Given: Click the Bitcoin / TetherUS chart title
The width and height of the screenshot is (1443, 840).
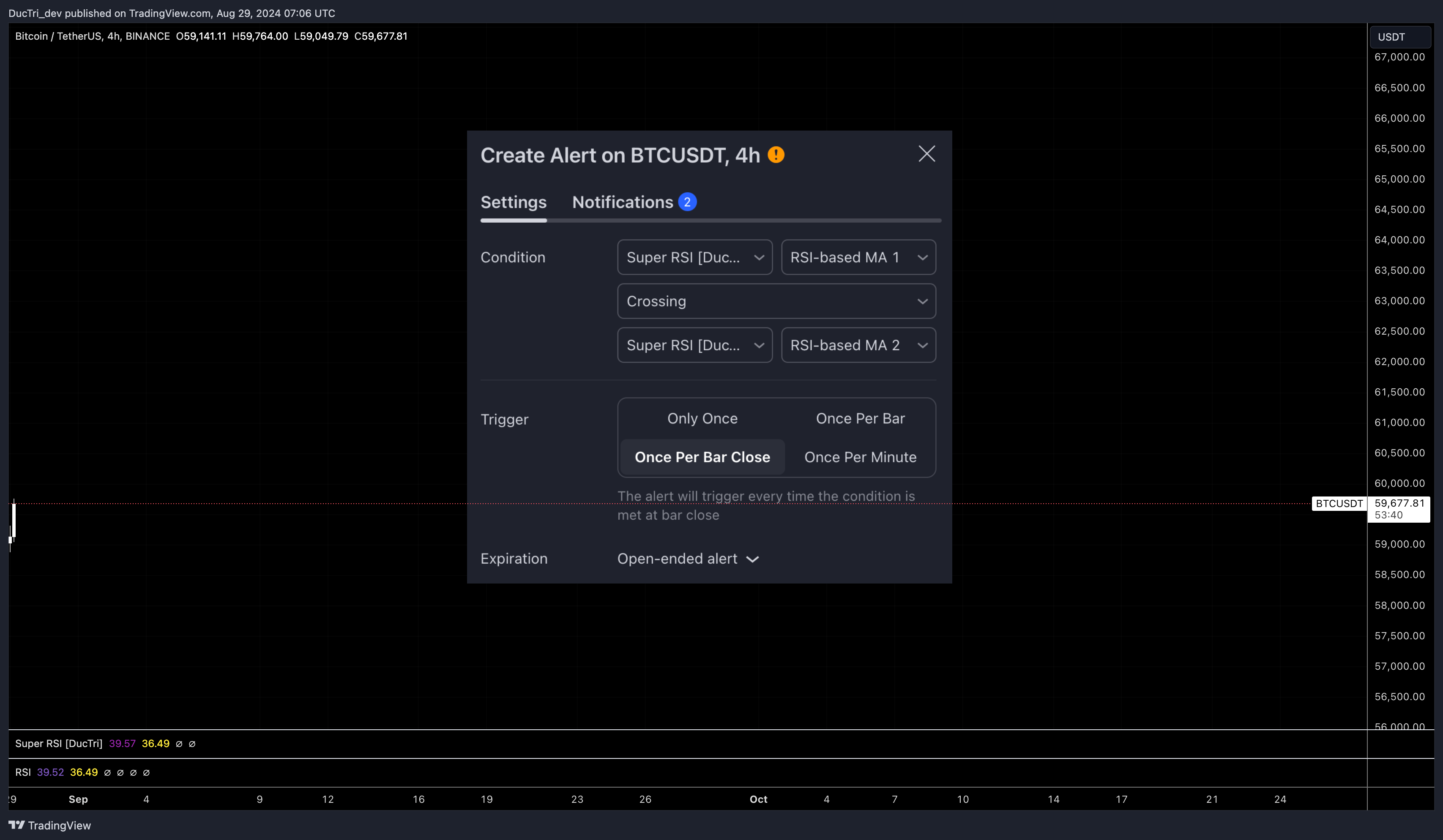Looking at the screenshot, I should pos(92,36).
